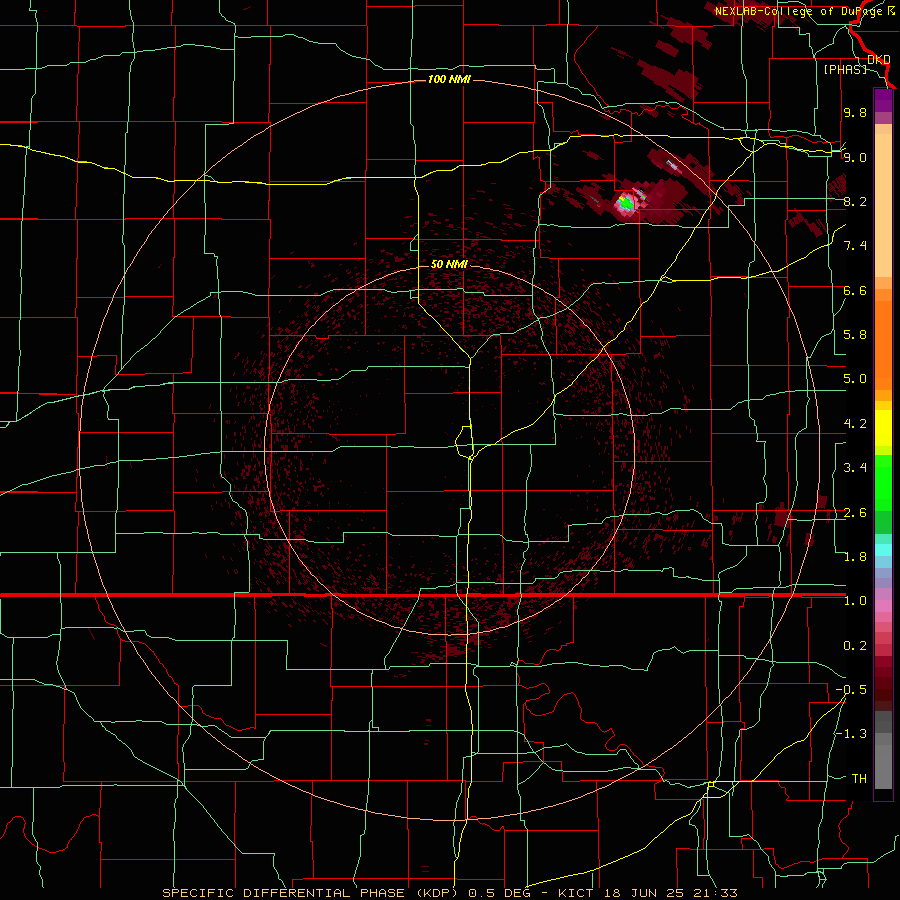This screenshot has height=900, width=900.
Task: Click the 0.2 scale value
Action: point(855,646)
